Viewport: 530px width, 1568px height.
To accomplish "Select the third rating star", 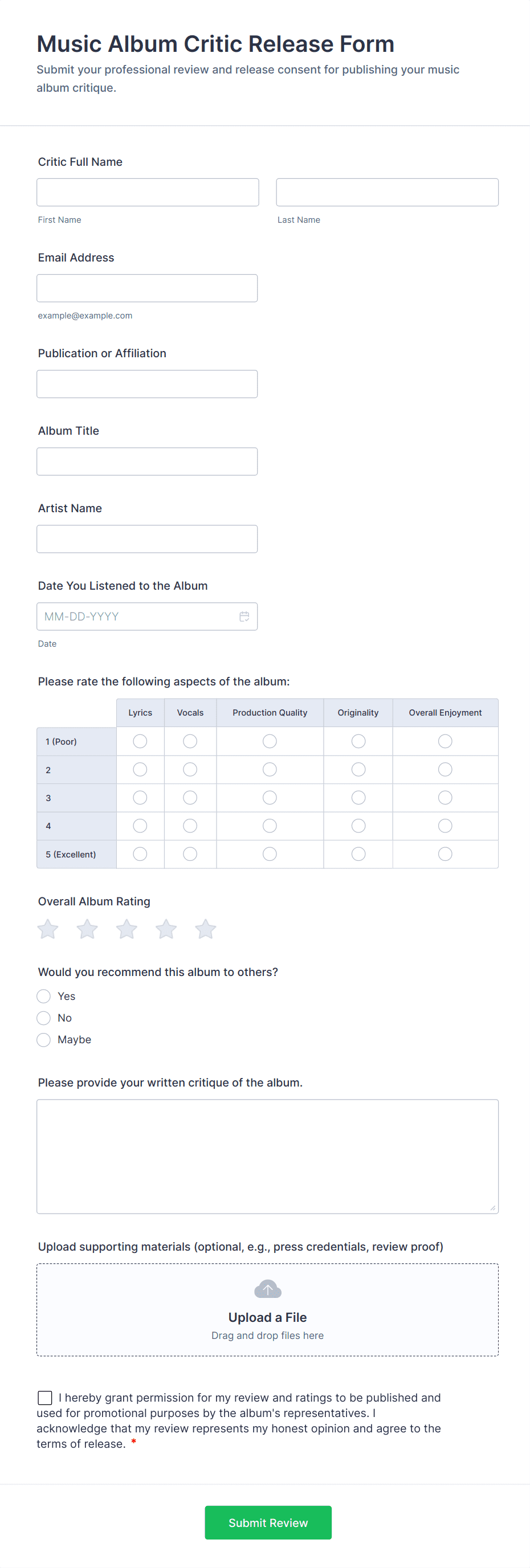I will coord(127,929).
